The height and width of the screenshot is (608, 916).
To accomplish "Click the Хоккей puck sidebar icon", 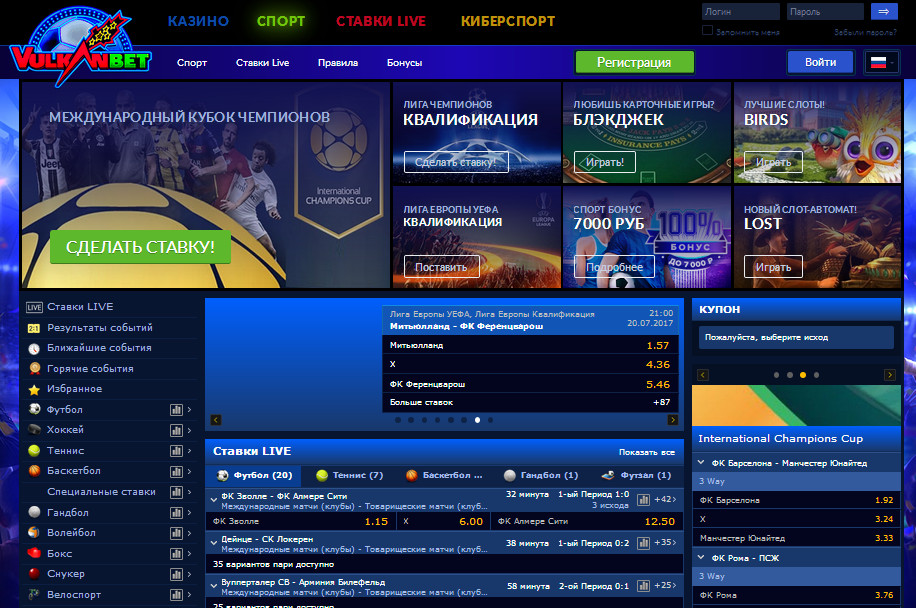I will [34, 430].
